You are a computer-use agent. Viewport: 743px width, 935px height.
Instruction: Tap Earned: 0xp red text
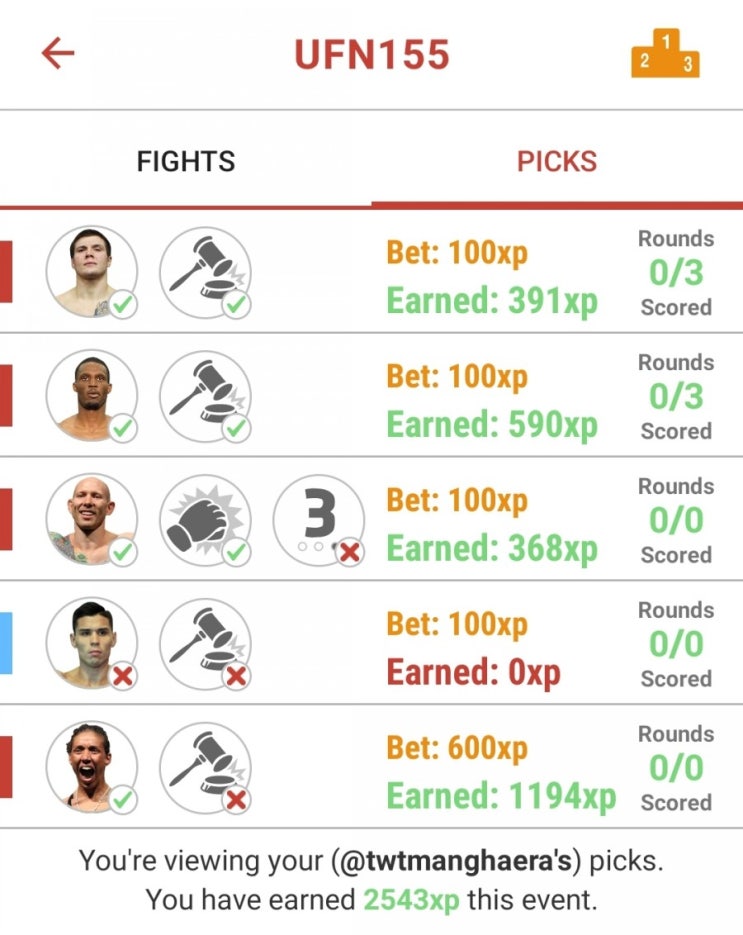(473, 673)
